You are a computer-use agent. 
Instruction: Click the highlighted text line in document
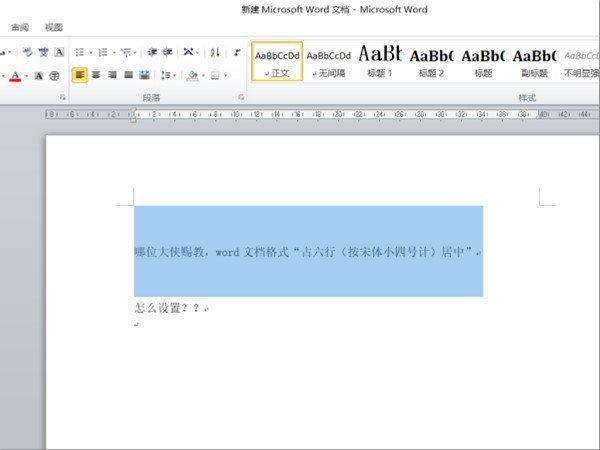point(308,252)
